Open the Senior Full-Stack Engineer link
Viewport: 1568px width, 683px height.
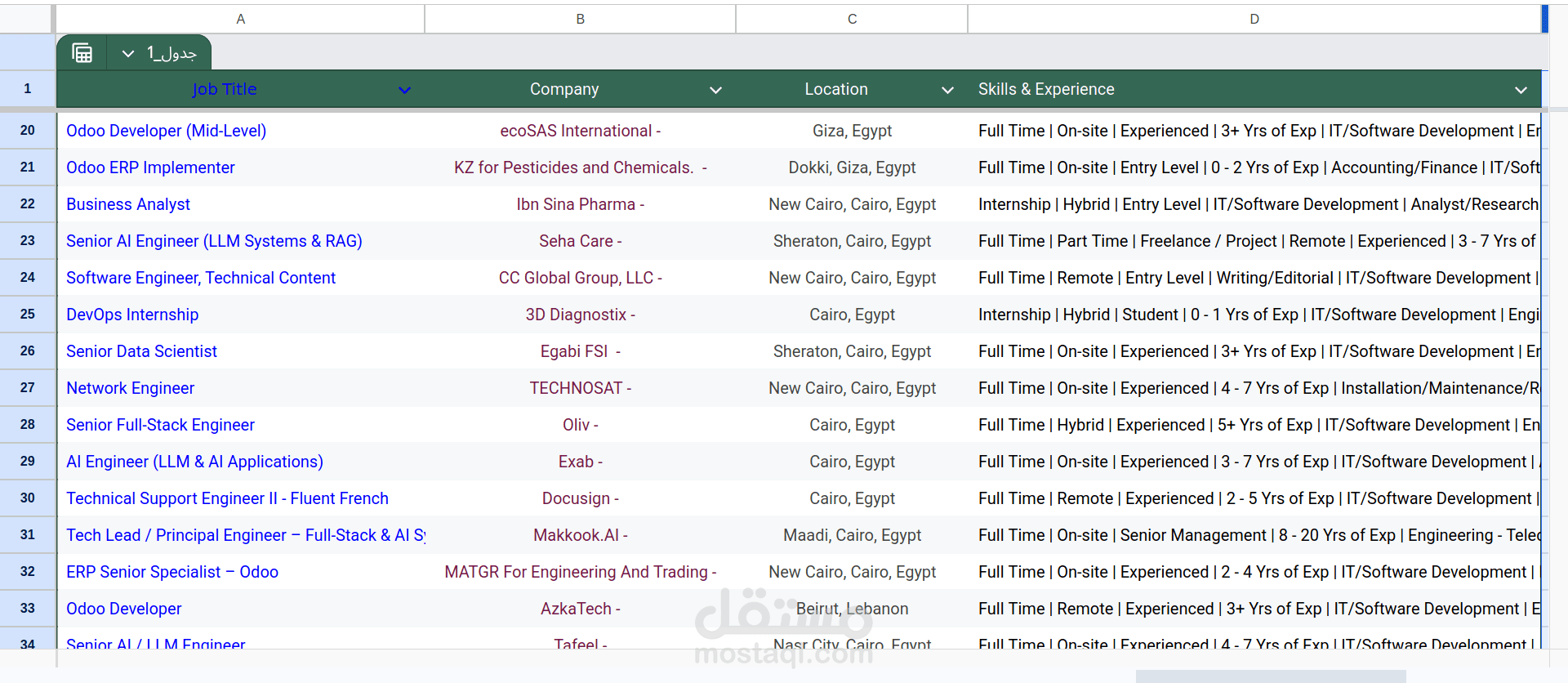[x=160, y=425]
